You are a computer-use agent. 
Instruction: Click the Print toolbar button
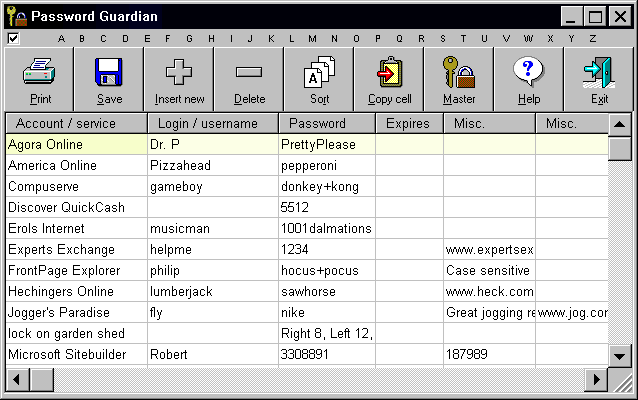coord(39,79)
